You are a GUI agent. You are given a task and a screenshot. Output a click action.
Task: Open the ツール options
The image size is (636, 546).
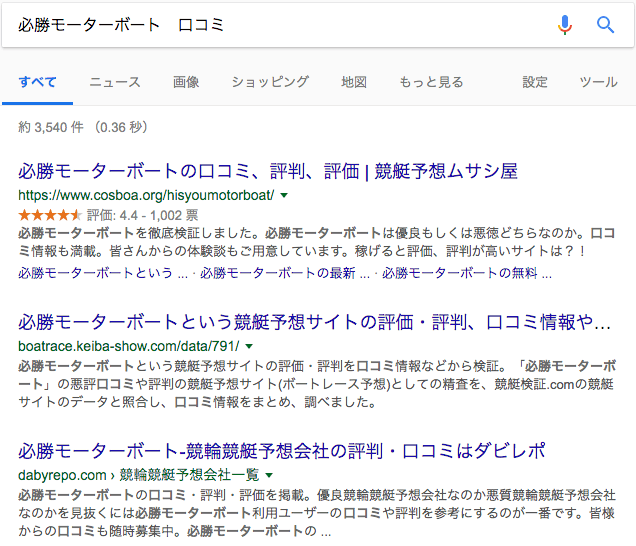click(x=598, y=82)
